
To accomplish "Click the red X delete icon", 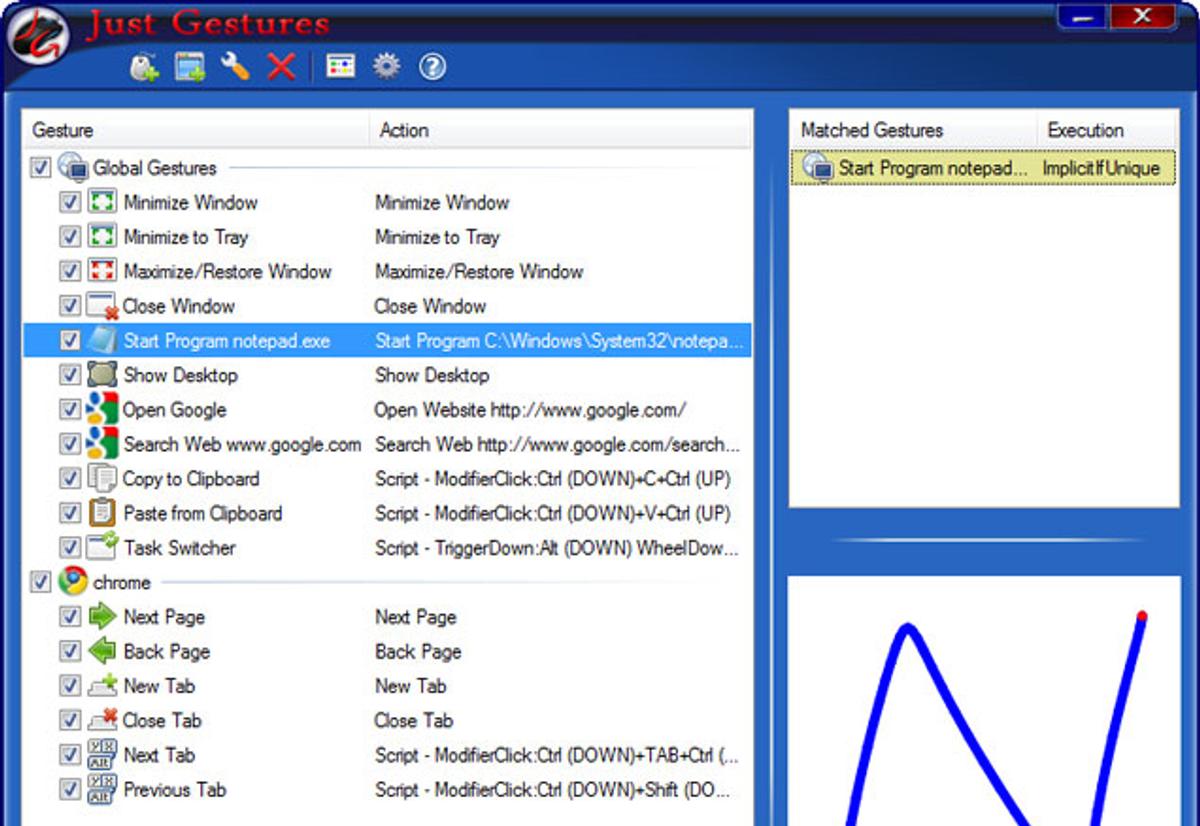I will (282, 67).
